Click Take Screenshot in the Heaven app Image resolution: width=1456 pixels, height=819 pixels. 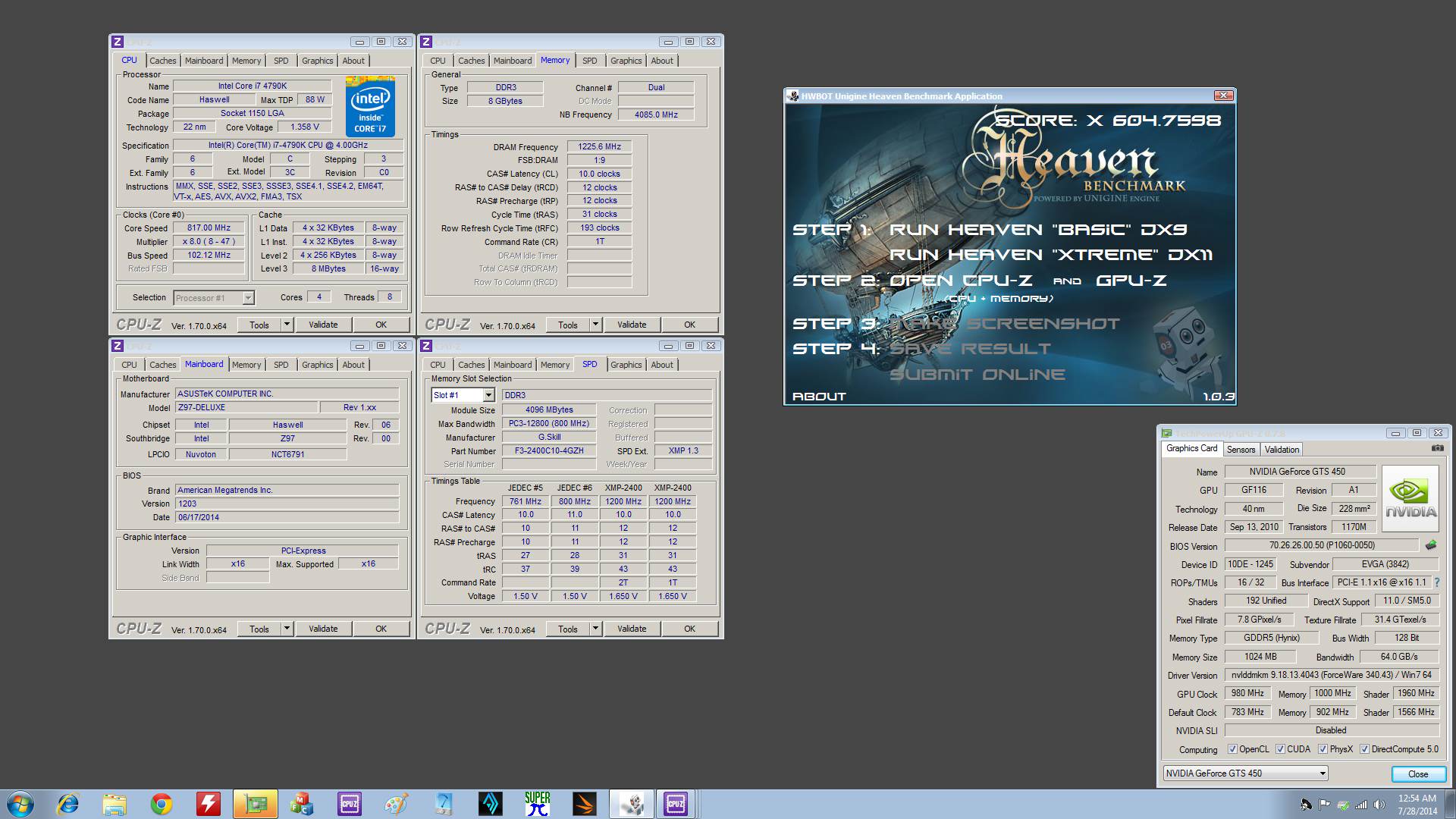click(x=1004, y=324)
